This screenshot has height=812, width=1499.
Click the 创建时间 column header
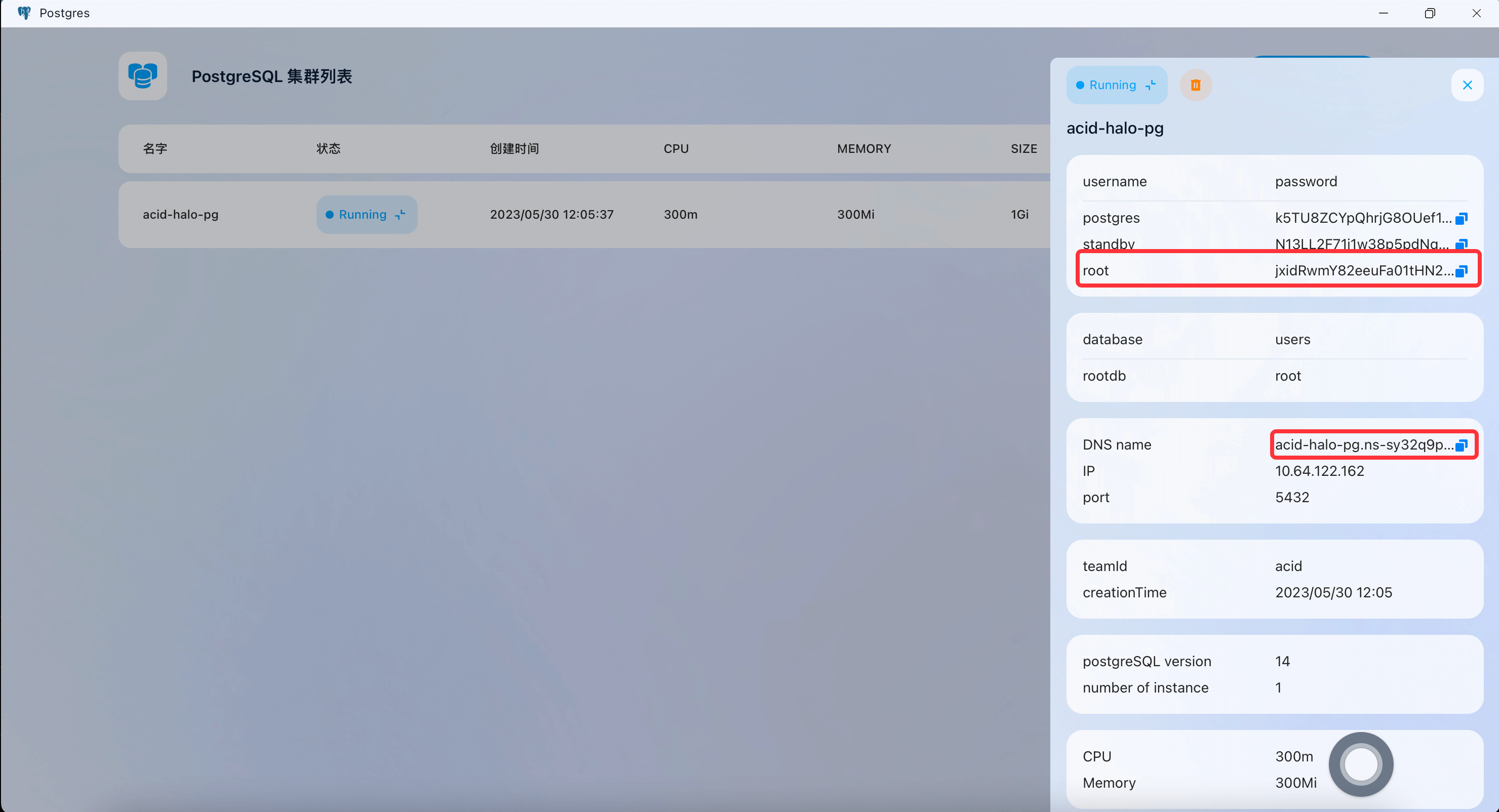tap(514, 149)
